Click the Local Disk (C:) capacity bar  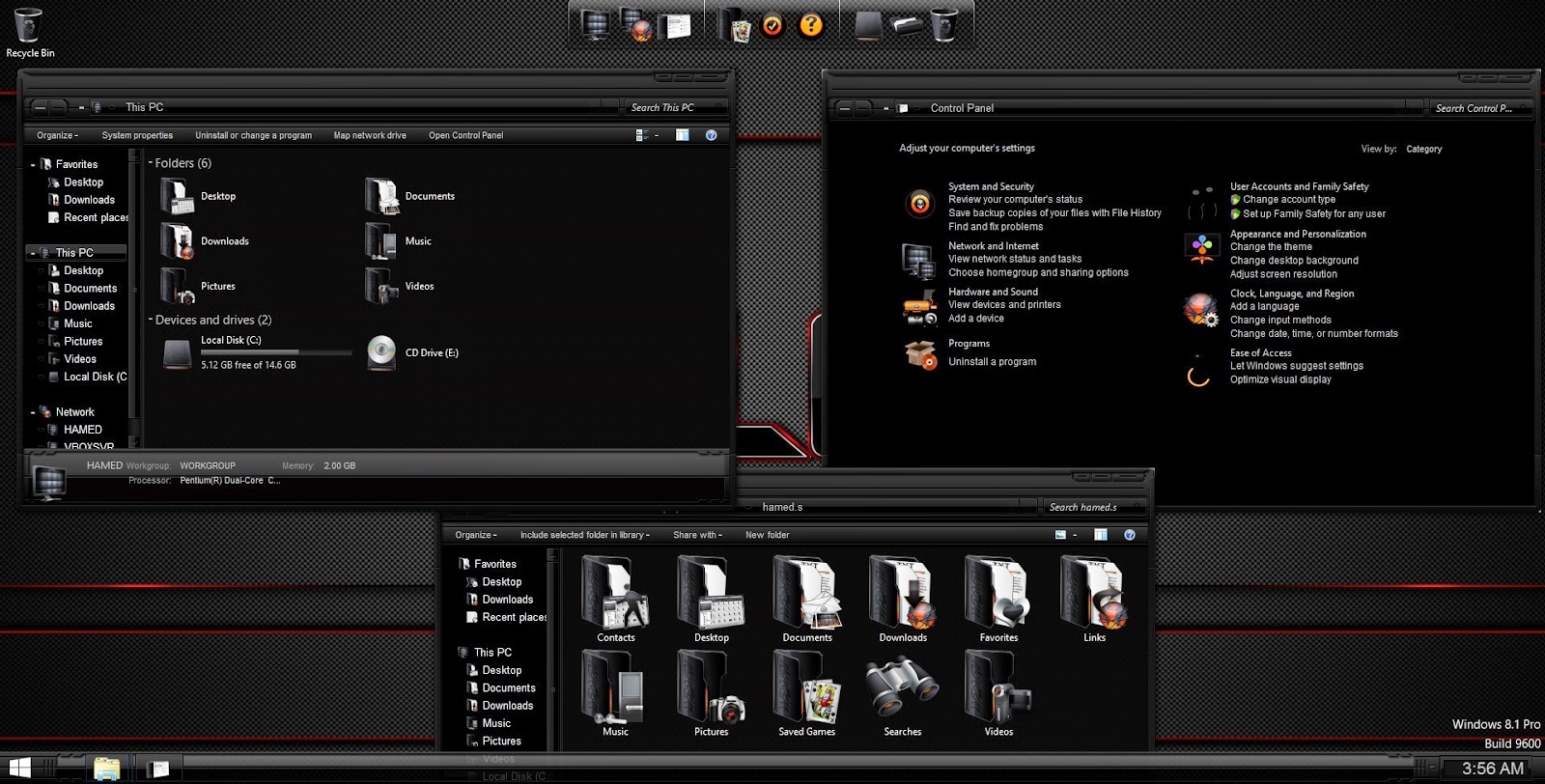click(x=276, y=352)
